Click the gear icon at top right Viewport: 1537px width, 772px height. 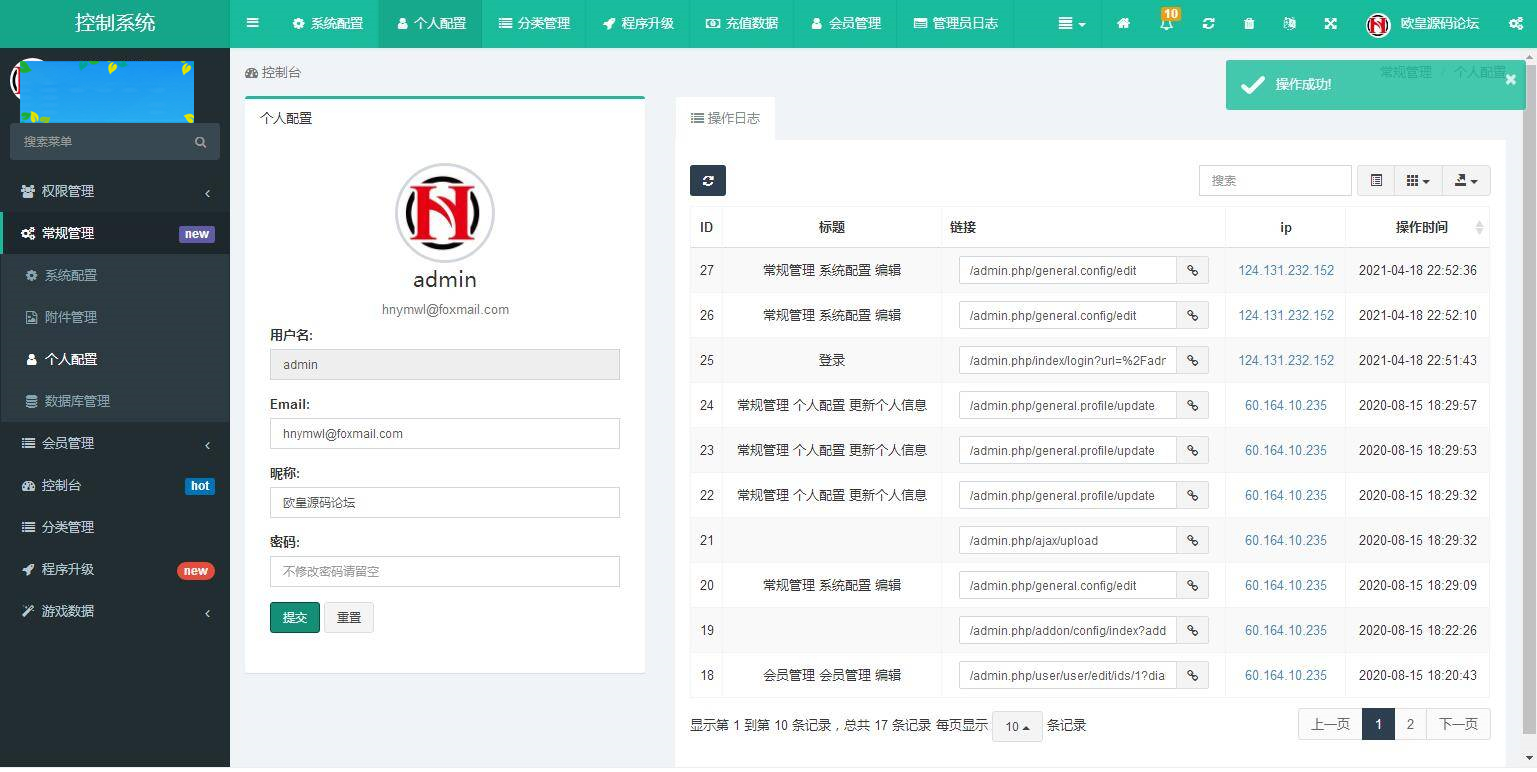click(1518, 23)
